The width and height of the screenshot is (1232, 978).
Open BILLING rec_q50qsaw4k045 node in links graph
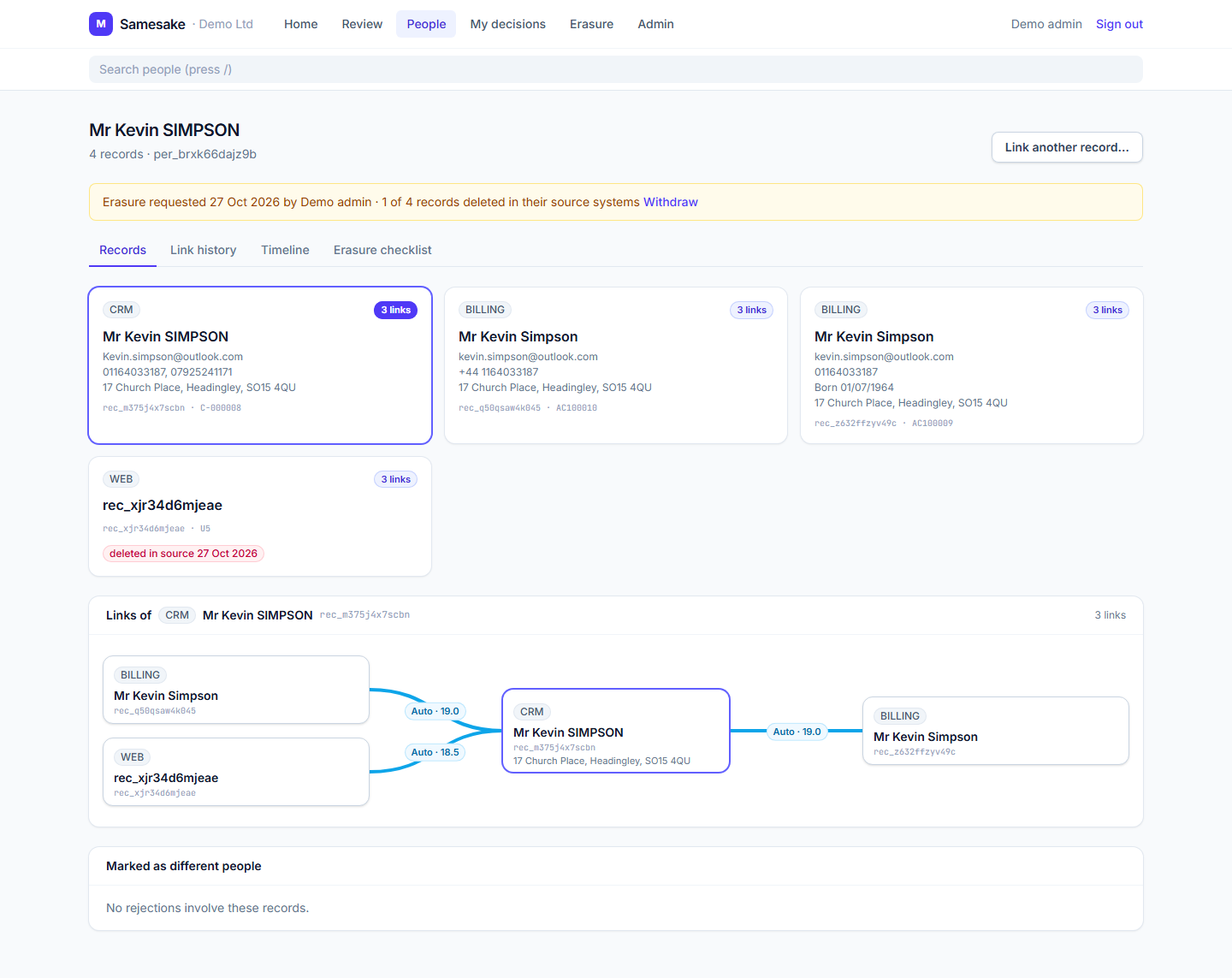click(236, 690)
